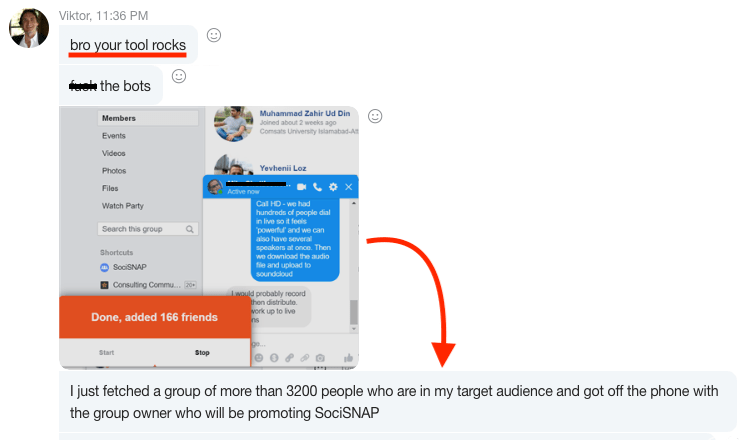The width and height of the screenshot is (745, 440).
Task: Open Muhammad Zahir Ud Din profile link
Action: 305,113
